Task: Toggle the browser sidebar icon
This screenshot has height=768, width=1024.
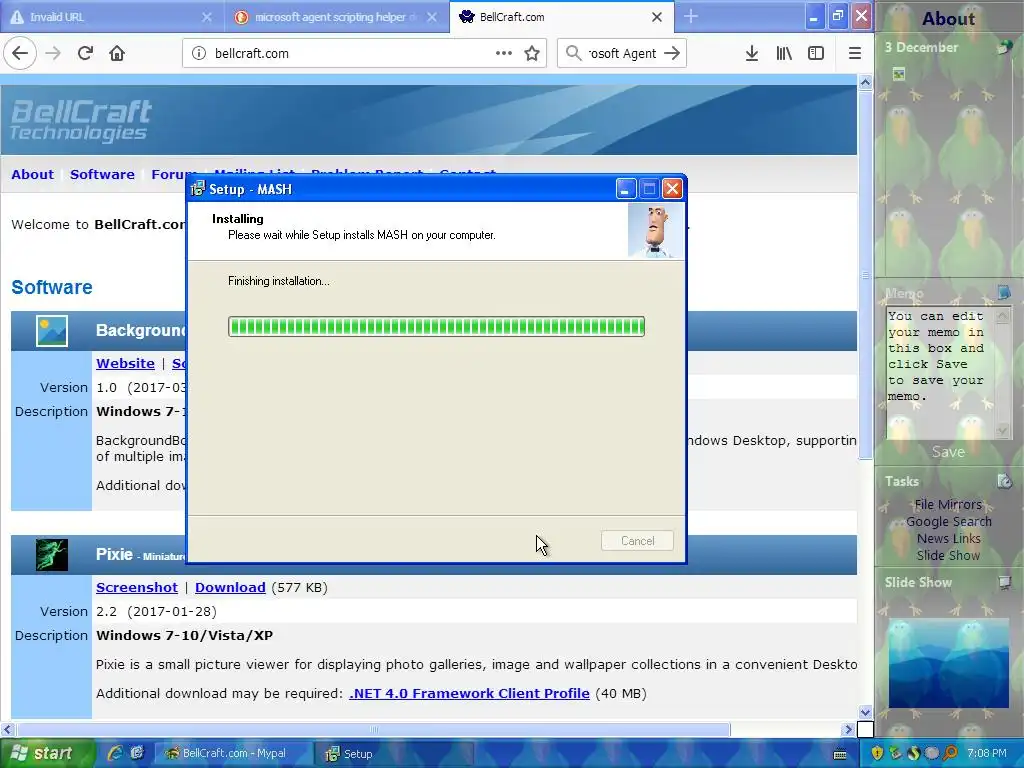Action: point(816,53)
